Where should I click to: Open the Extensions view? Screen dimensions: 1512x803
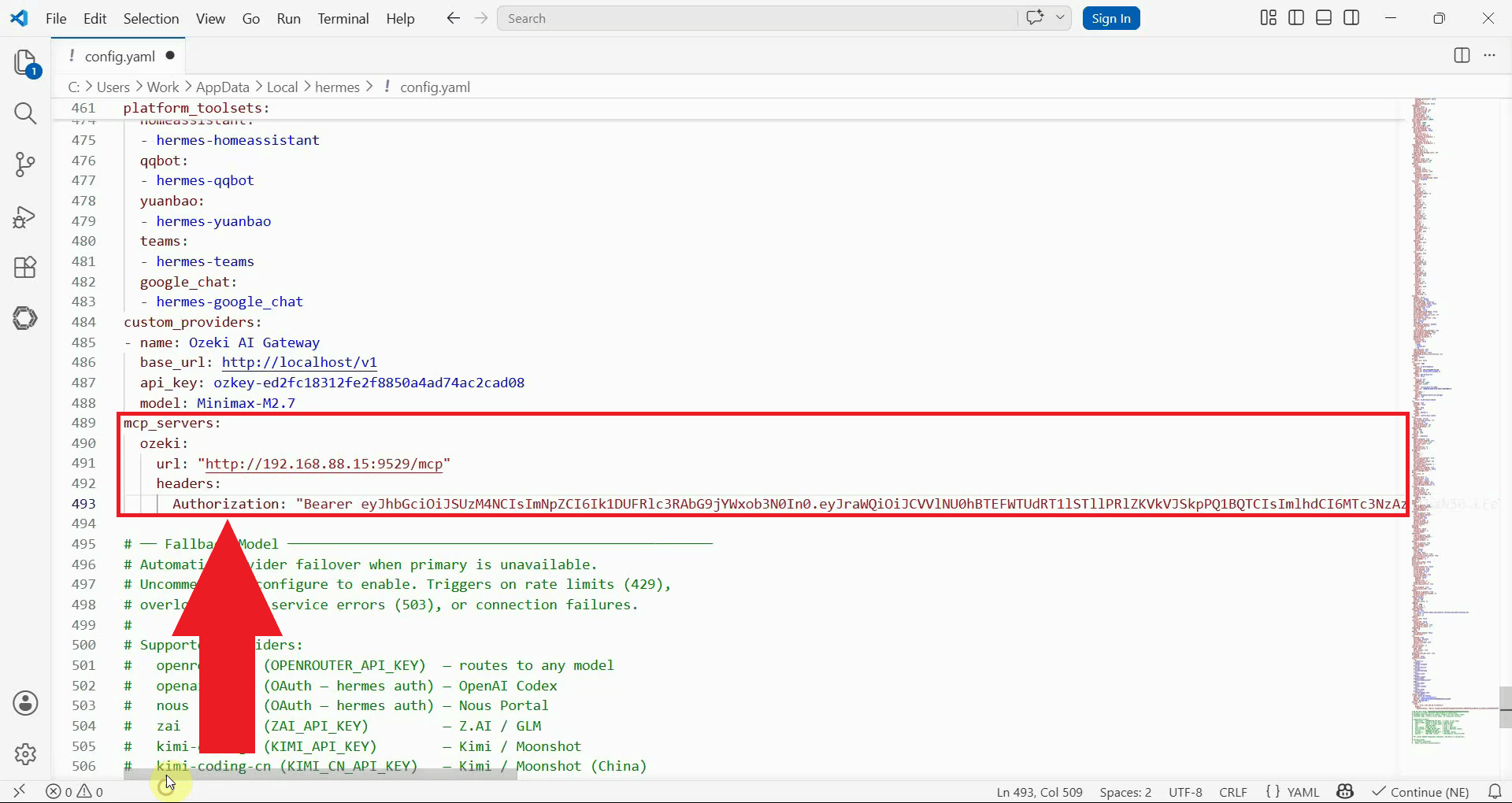[x=25, y=268]
